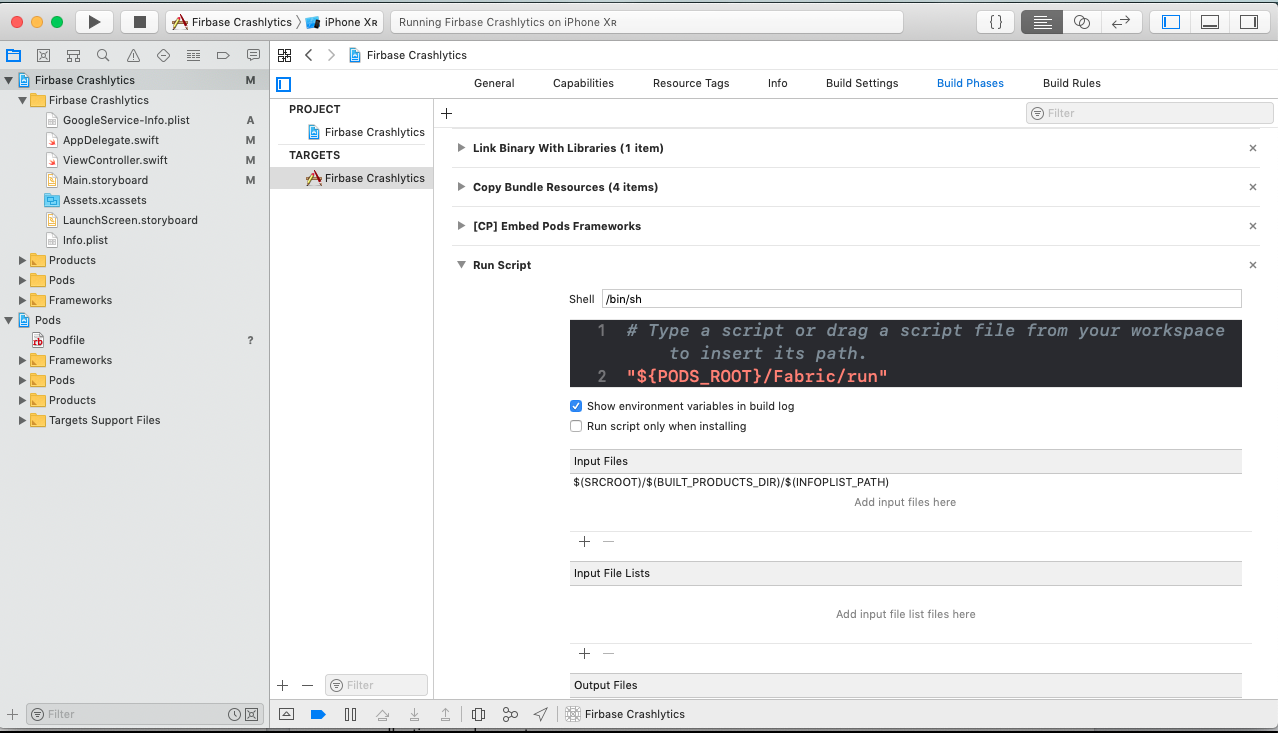Collapse the Run Script build phase
This screenshot has width=1278, height=733.
(461, 265)
